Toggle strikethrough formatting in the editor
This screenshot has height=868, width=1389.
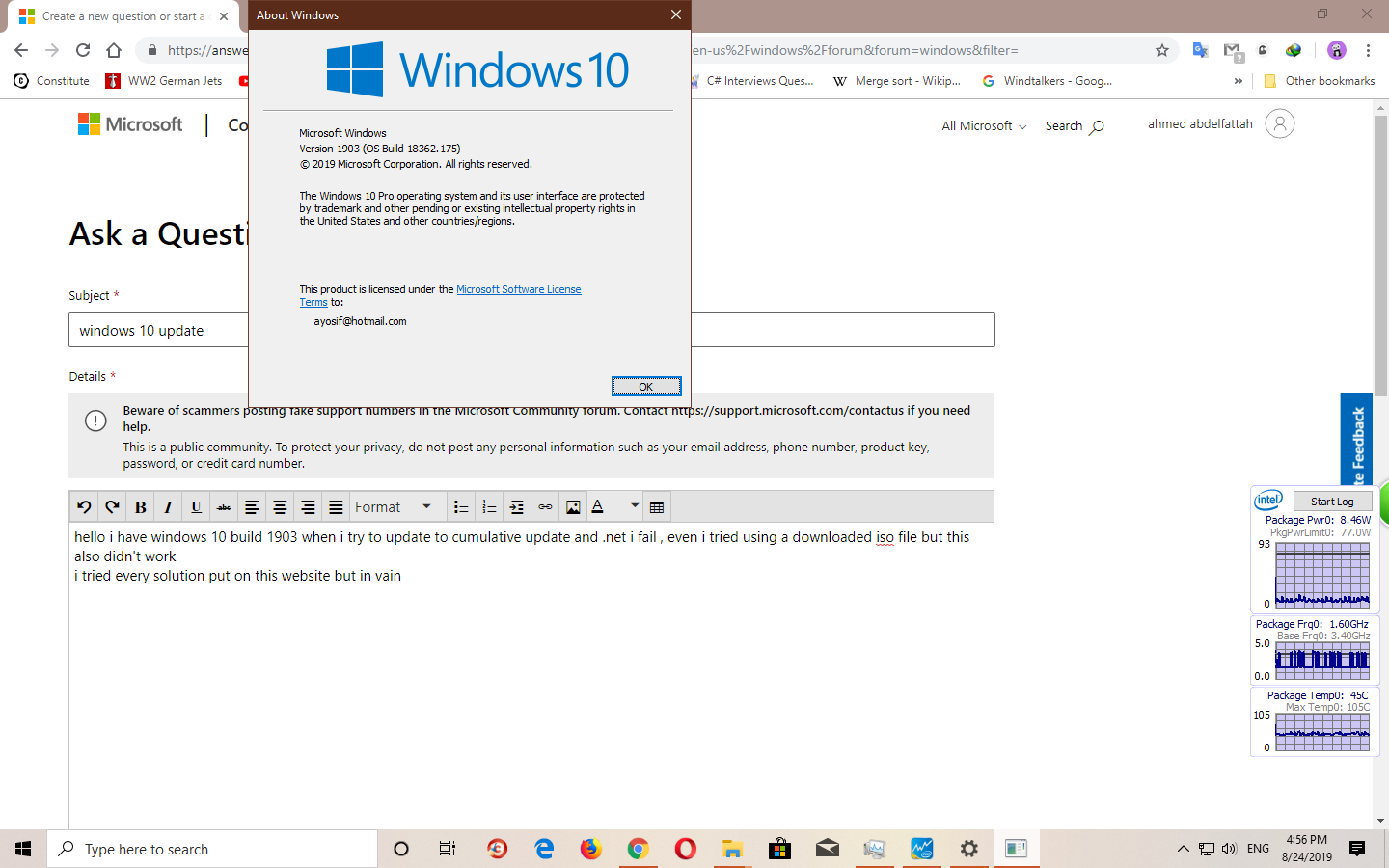(224, 507)
